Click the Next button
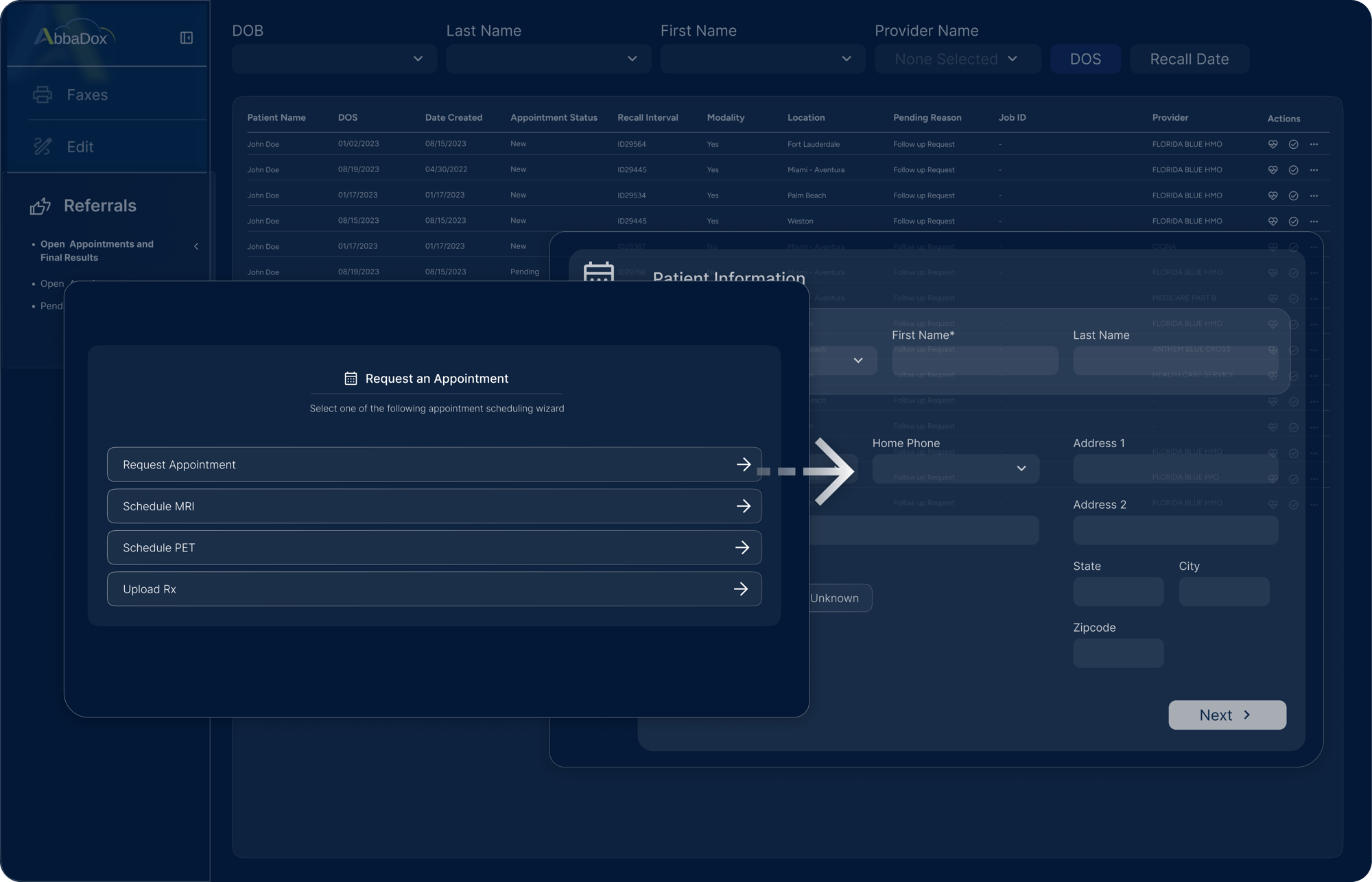The width and height of the screenshot is (1372, 882). (1227, 715)
